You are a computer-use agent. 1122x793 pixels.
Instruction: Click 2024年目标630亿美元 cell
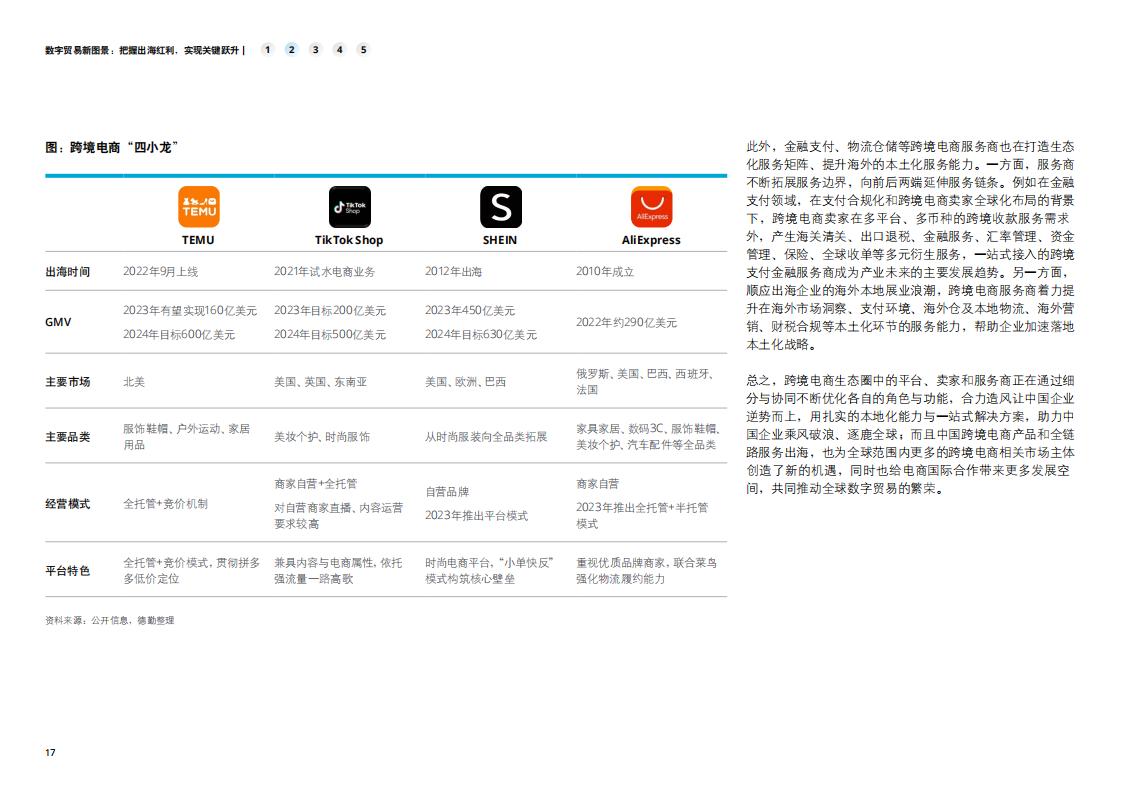pyautogui.click(x=481, y=334)
